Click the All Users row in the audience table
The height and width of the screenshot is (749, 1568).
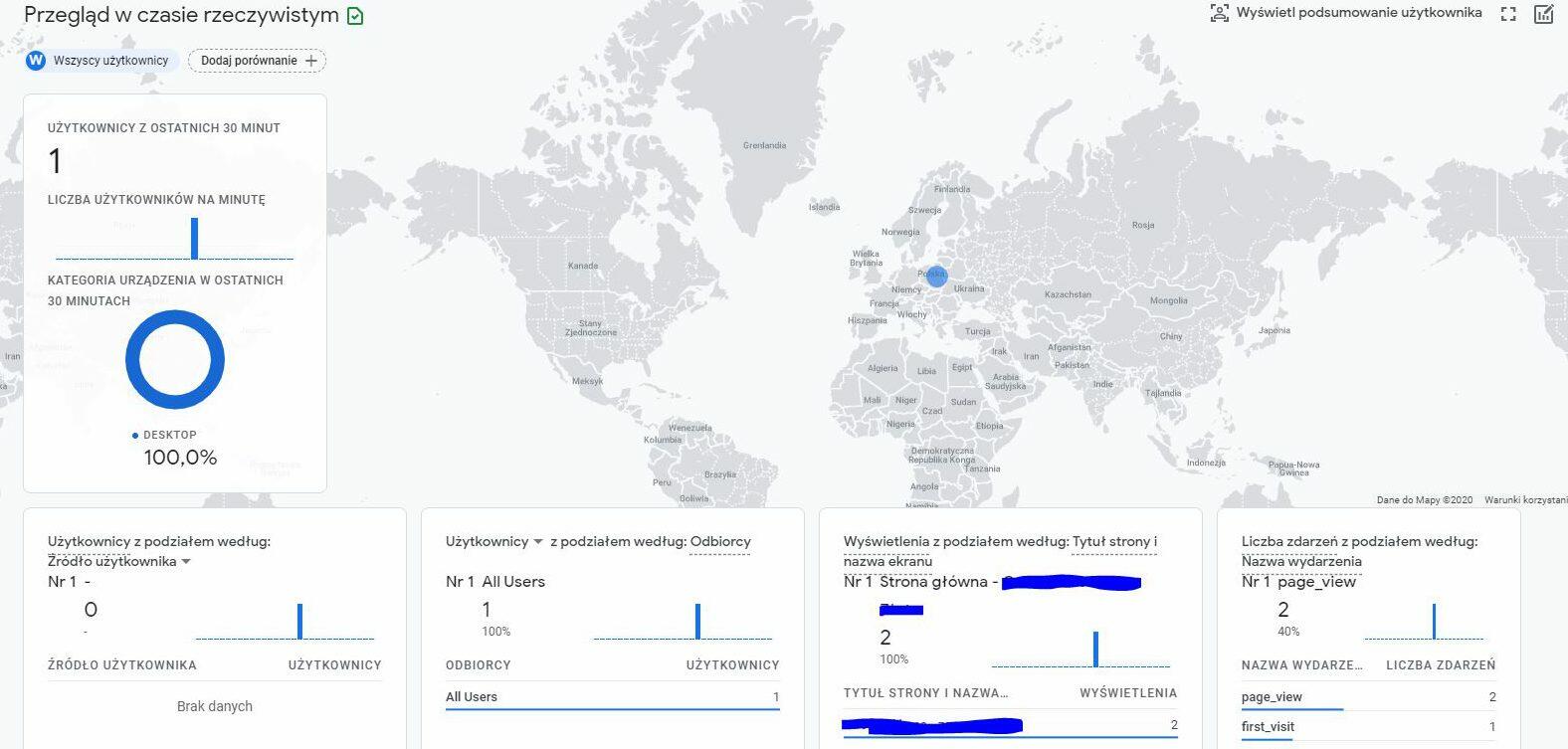tap(472, 697)
